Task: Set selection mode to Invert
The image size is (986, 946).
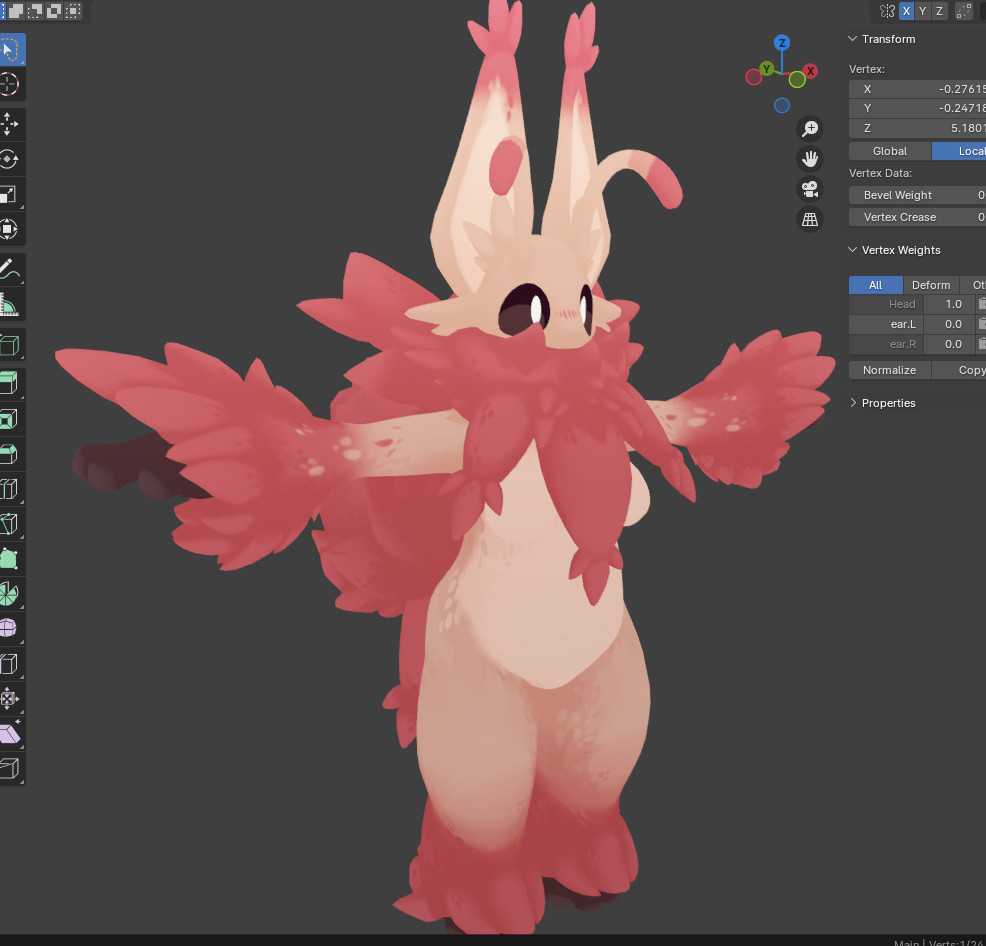Action: [x=54, y=11]
